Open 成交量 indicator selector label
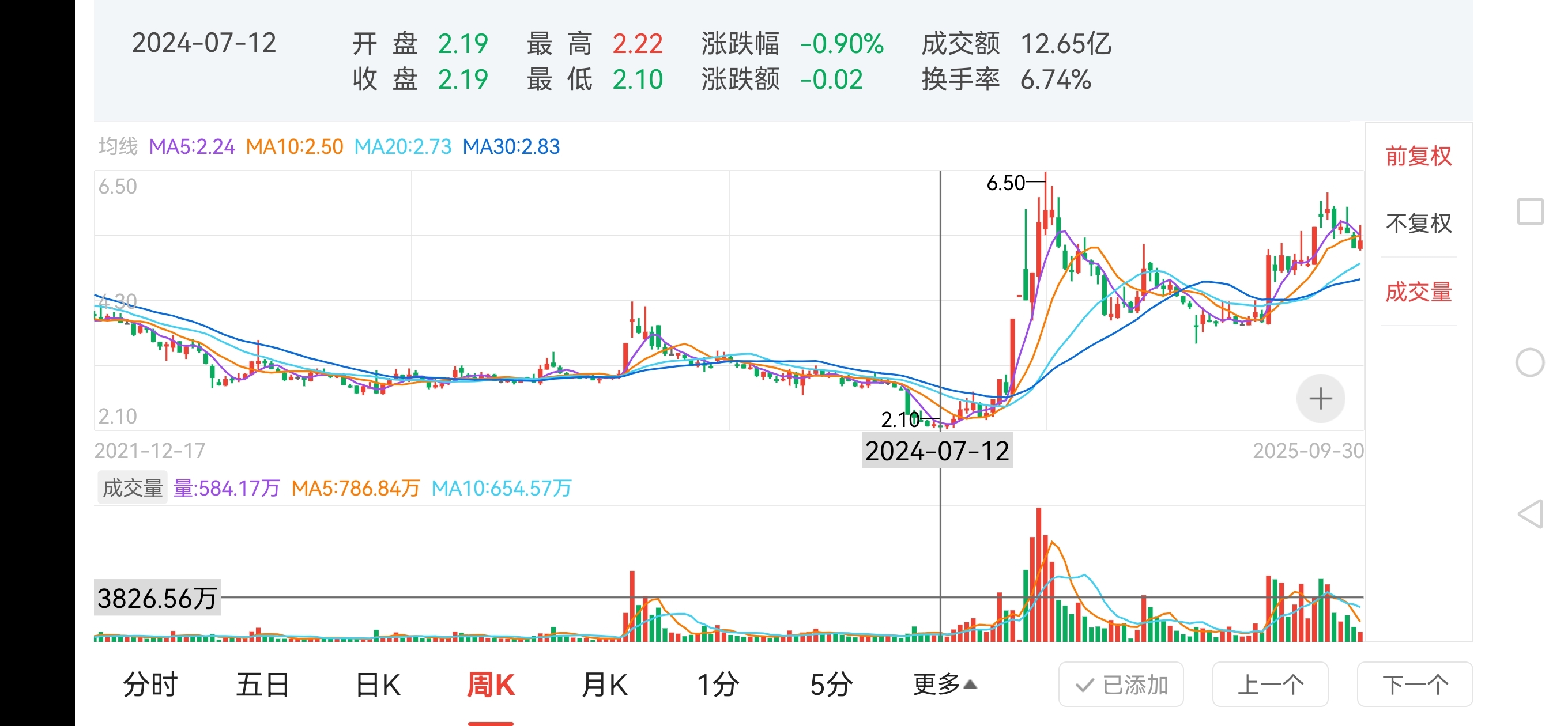Screen dimensions: 1568x726 coord(132,488)
